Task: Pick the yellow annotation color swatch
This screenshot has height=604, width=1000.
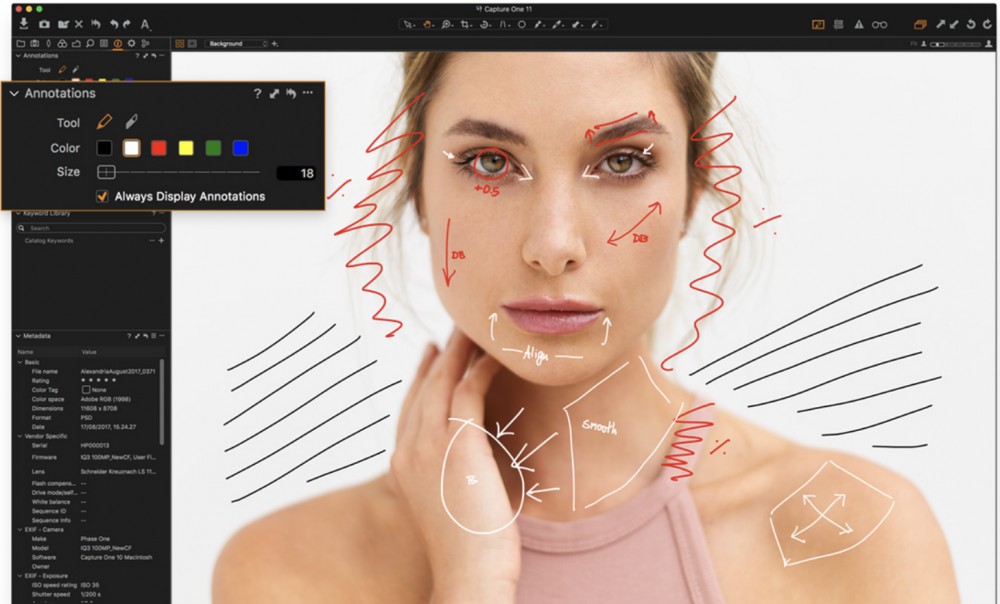Action: coord(186,148)
